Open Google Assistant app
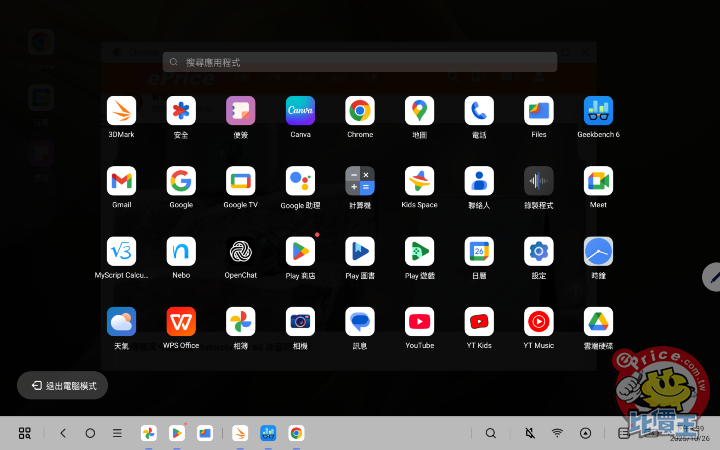Screen dimensions: 720x450 click(300, 181)
